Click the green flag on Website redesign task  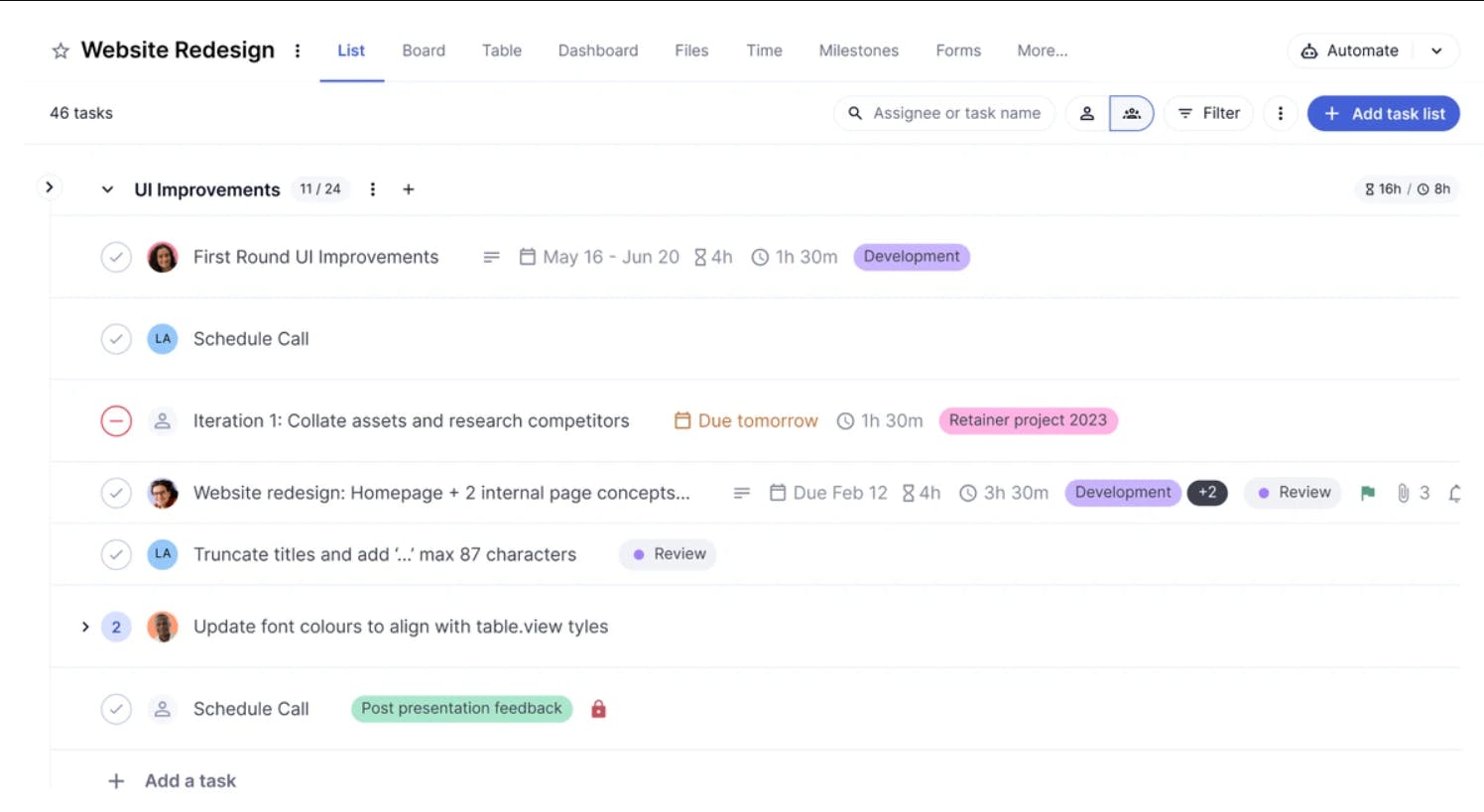1367,493
